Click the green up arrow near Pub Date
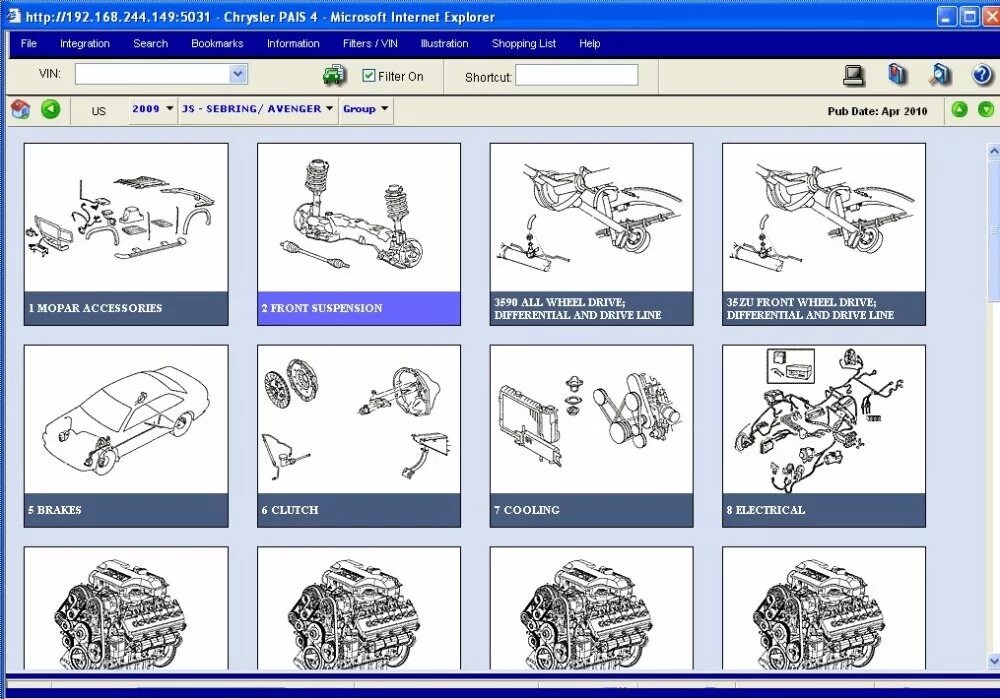Viewport: 1000px width, 699px height. (x=959, y=110)
